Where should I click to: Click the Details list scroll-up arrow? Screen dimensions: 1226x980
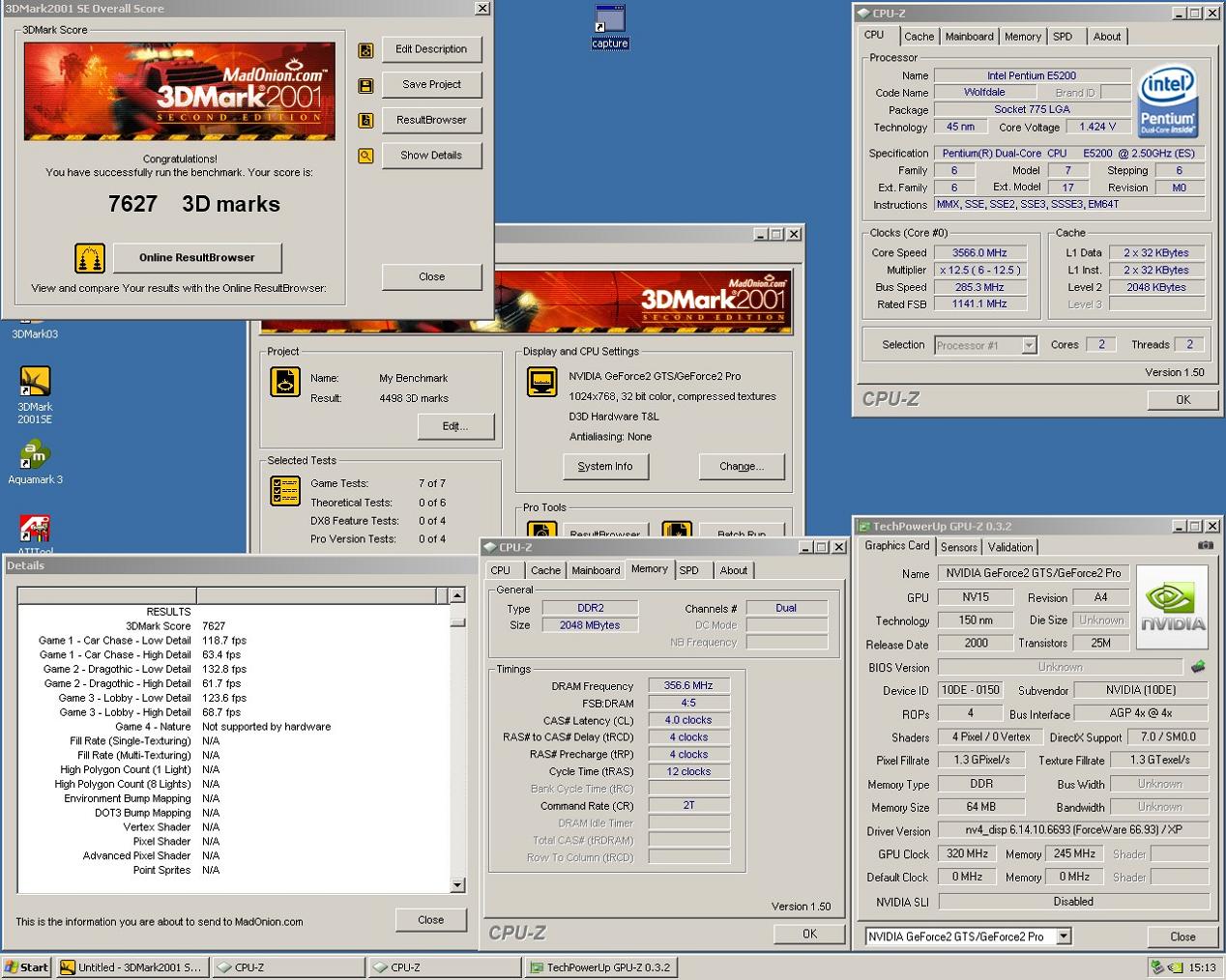457,595
